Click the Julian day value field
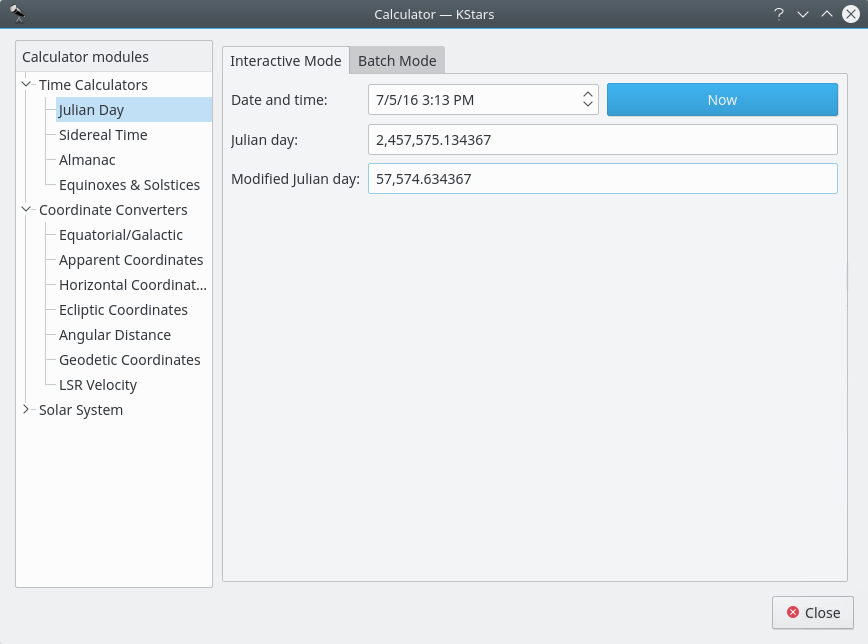Screen dimensions: 868x644 pyautogui.click(x=602, y=140)
